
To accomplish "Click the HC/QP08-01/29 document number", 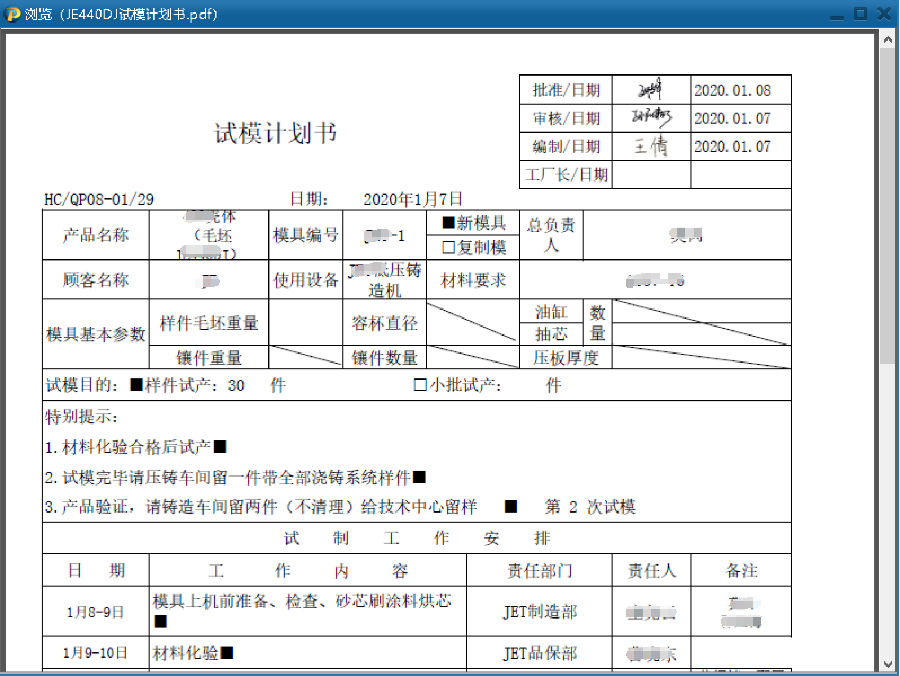I will click(99, 199).
